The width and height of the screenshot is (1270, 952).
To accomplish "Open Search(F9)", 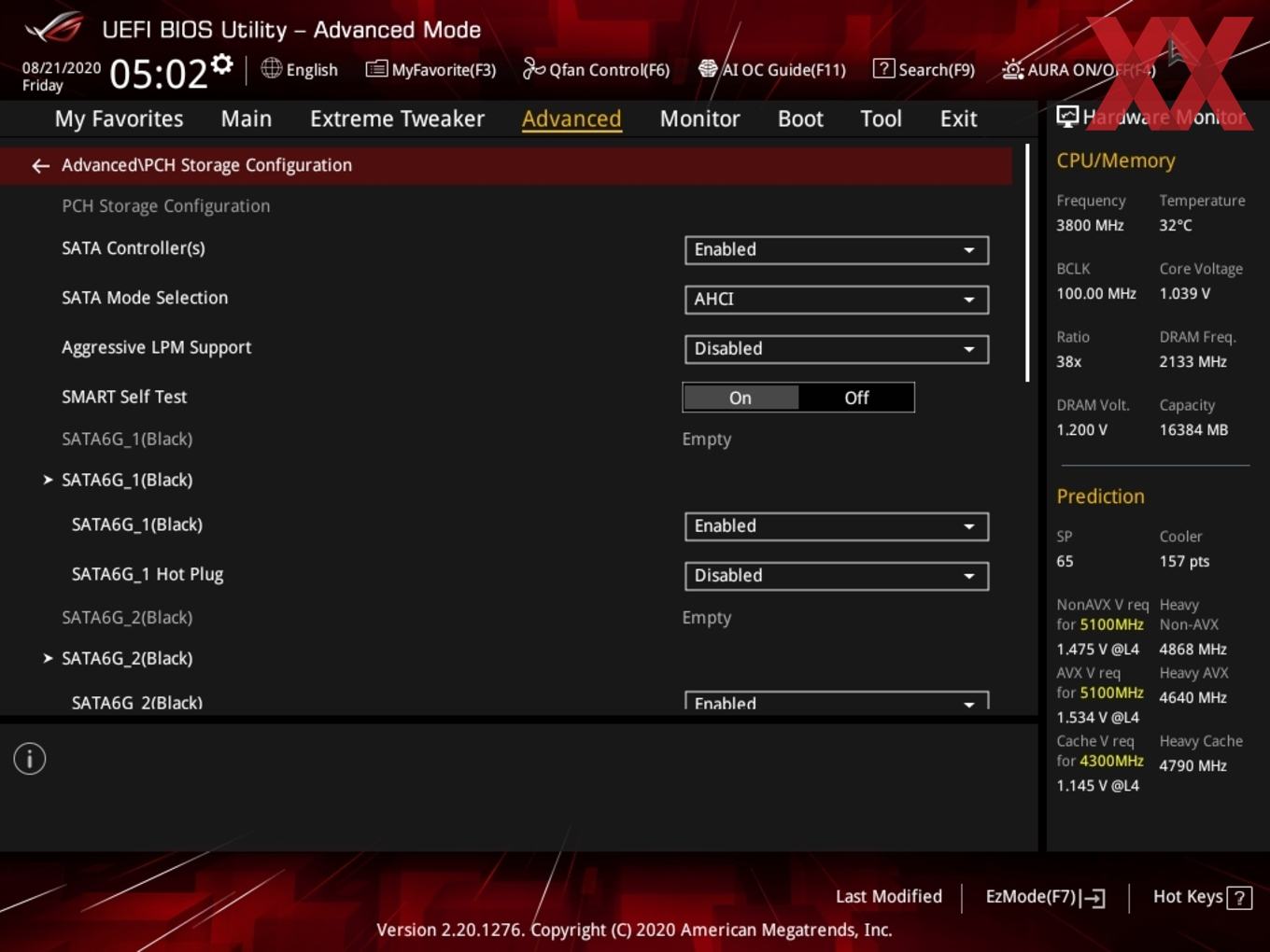I will pyautogui.click(x=924, y=69).
